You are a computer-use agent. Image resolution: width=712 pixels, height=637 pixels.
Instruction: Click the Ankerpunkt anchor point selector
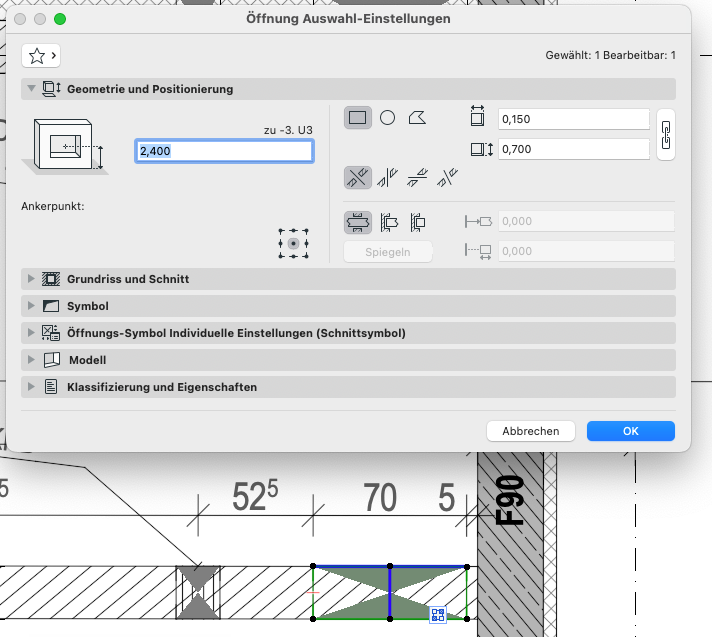click(x=293, y=243)
